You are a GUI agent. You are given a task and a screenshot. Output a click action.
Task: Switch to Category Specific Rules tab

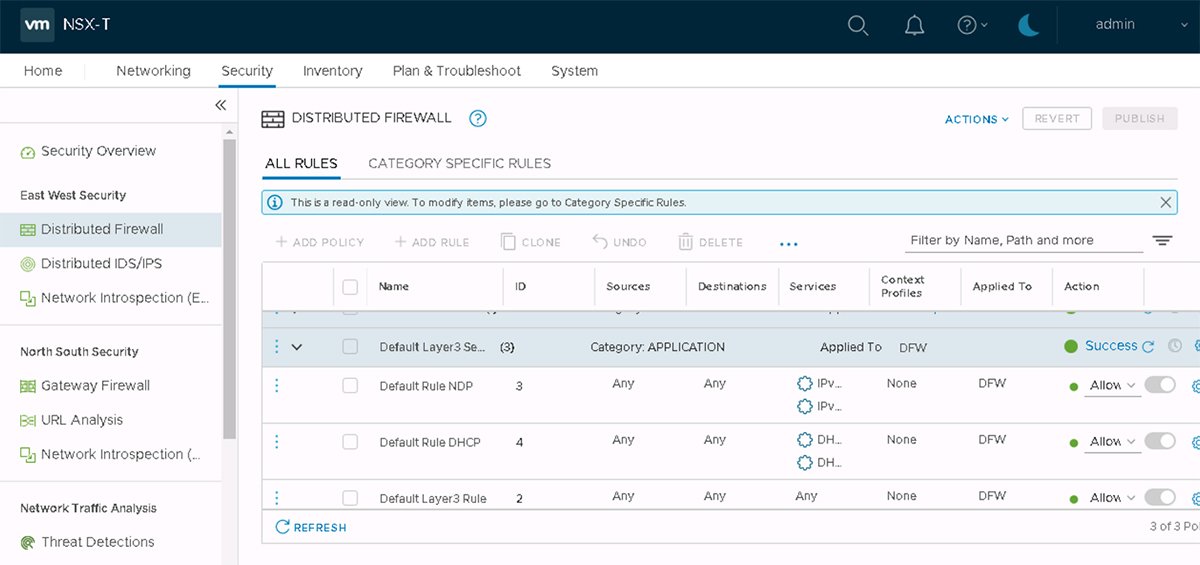(459, 163)
